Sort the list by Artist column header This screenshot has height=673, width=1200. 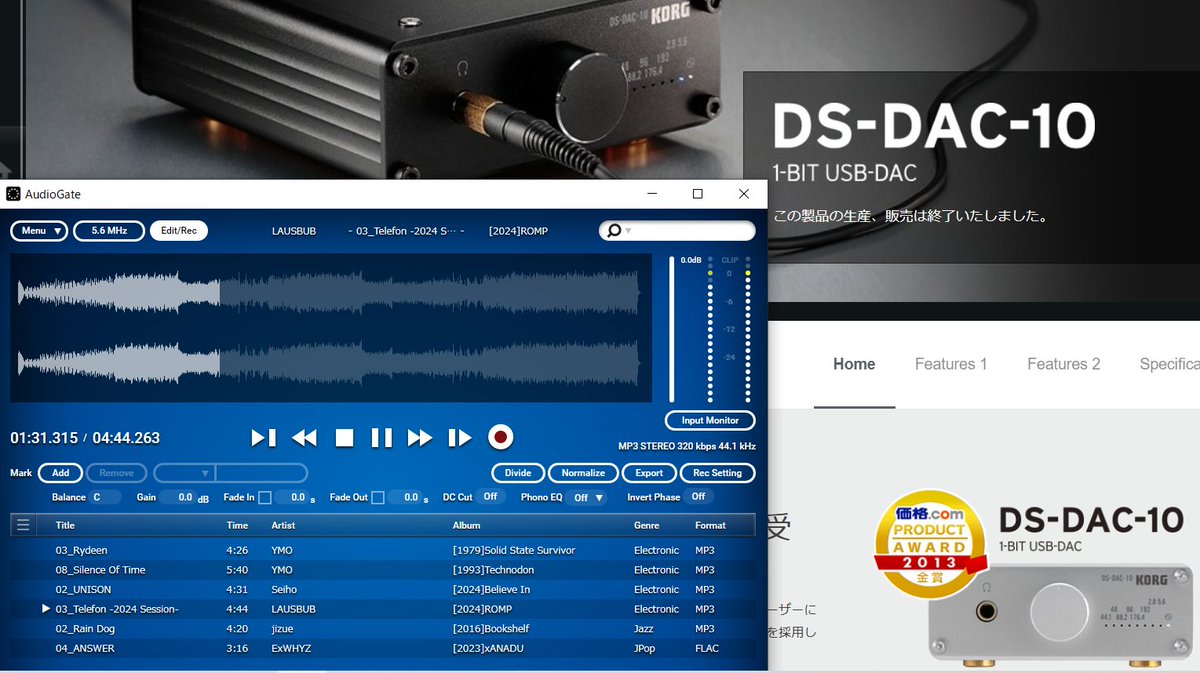(x=283, y=525)
